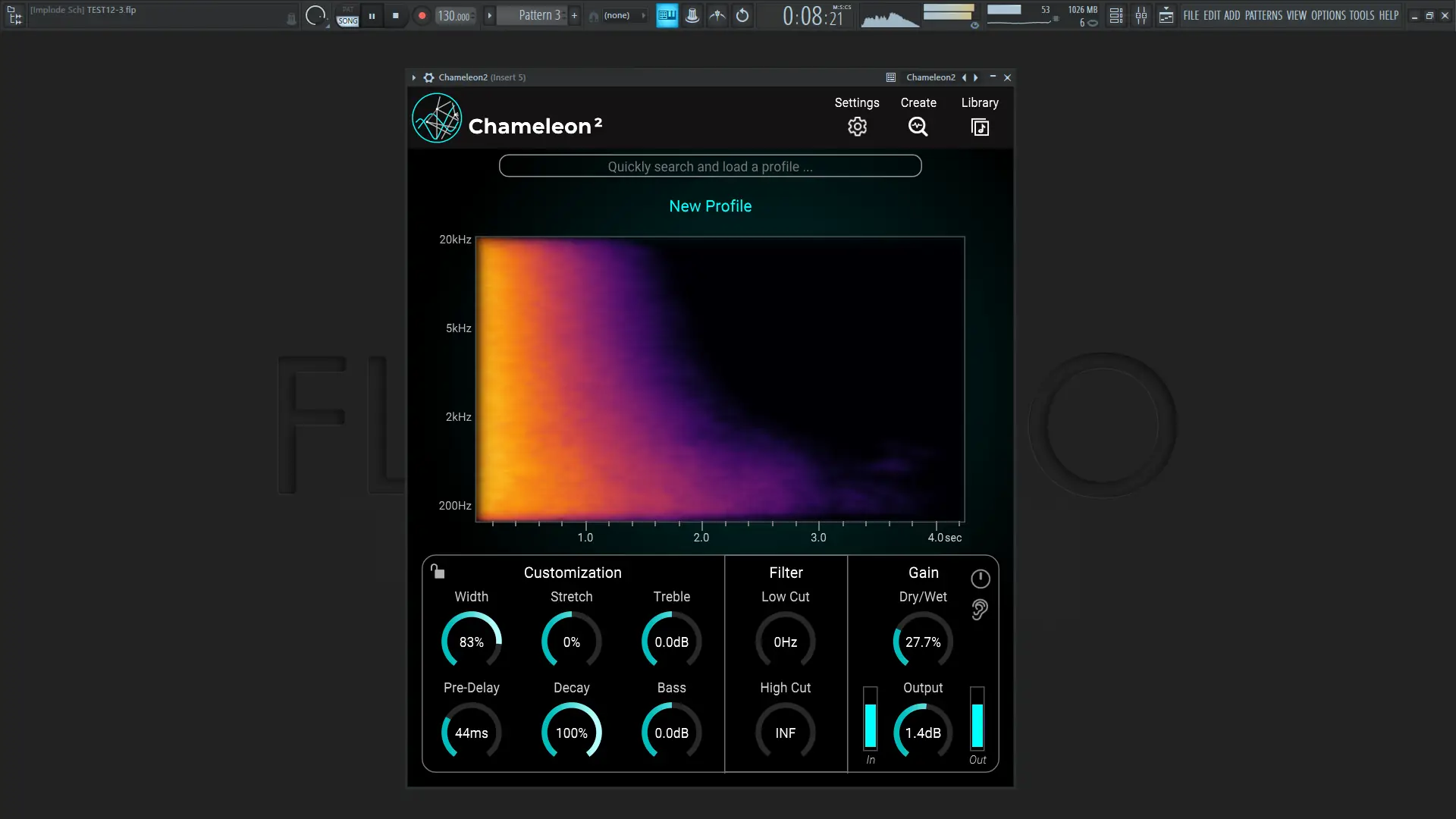Screen dimensions: 1456x819
Task: Click the profile search field
Action: (x=710, y=166)
